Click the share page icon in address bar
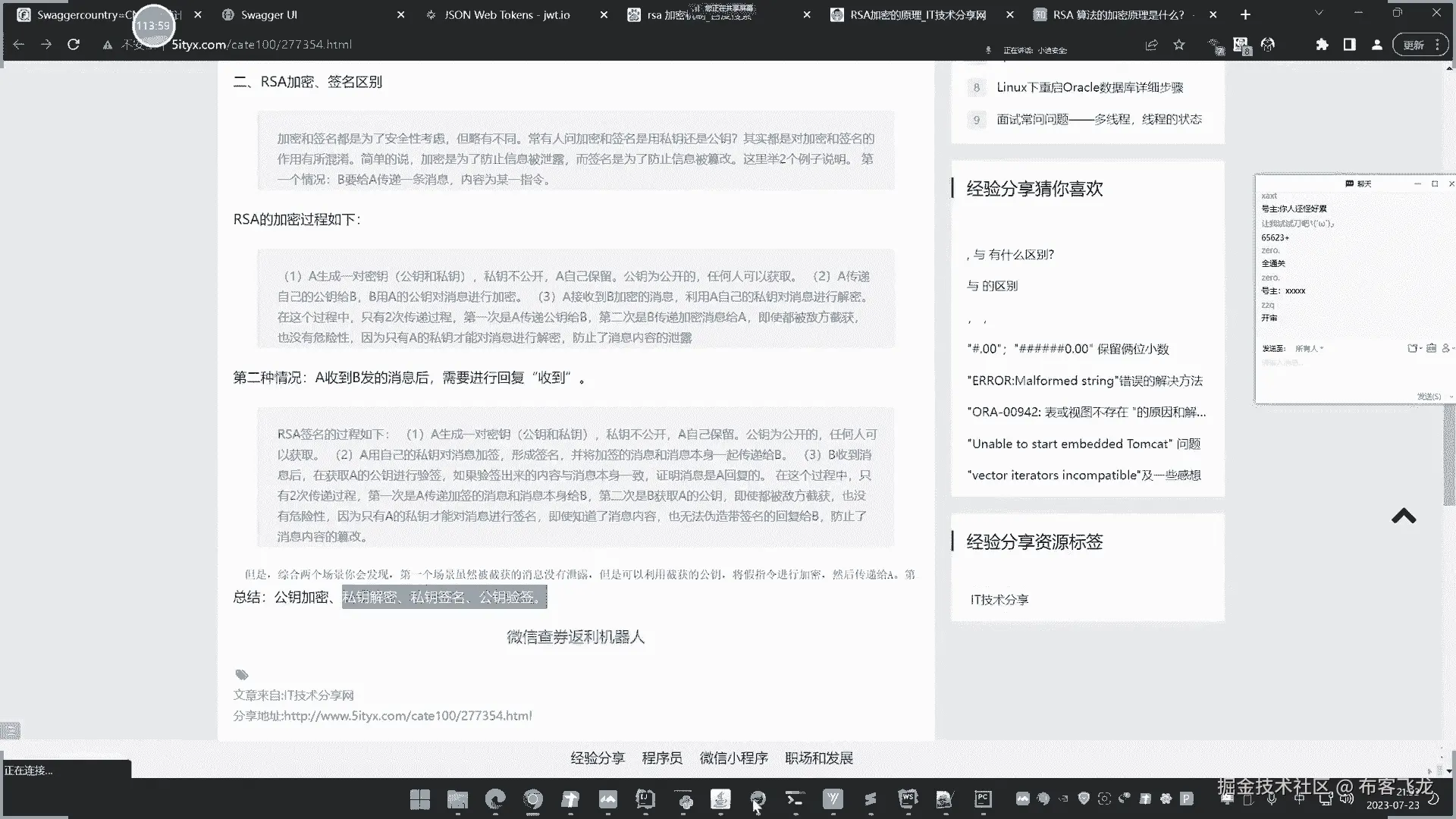1456x819 pixels. click(1151, 45)
